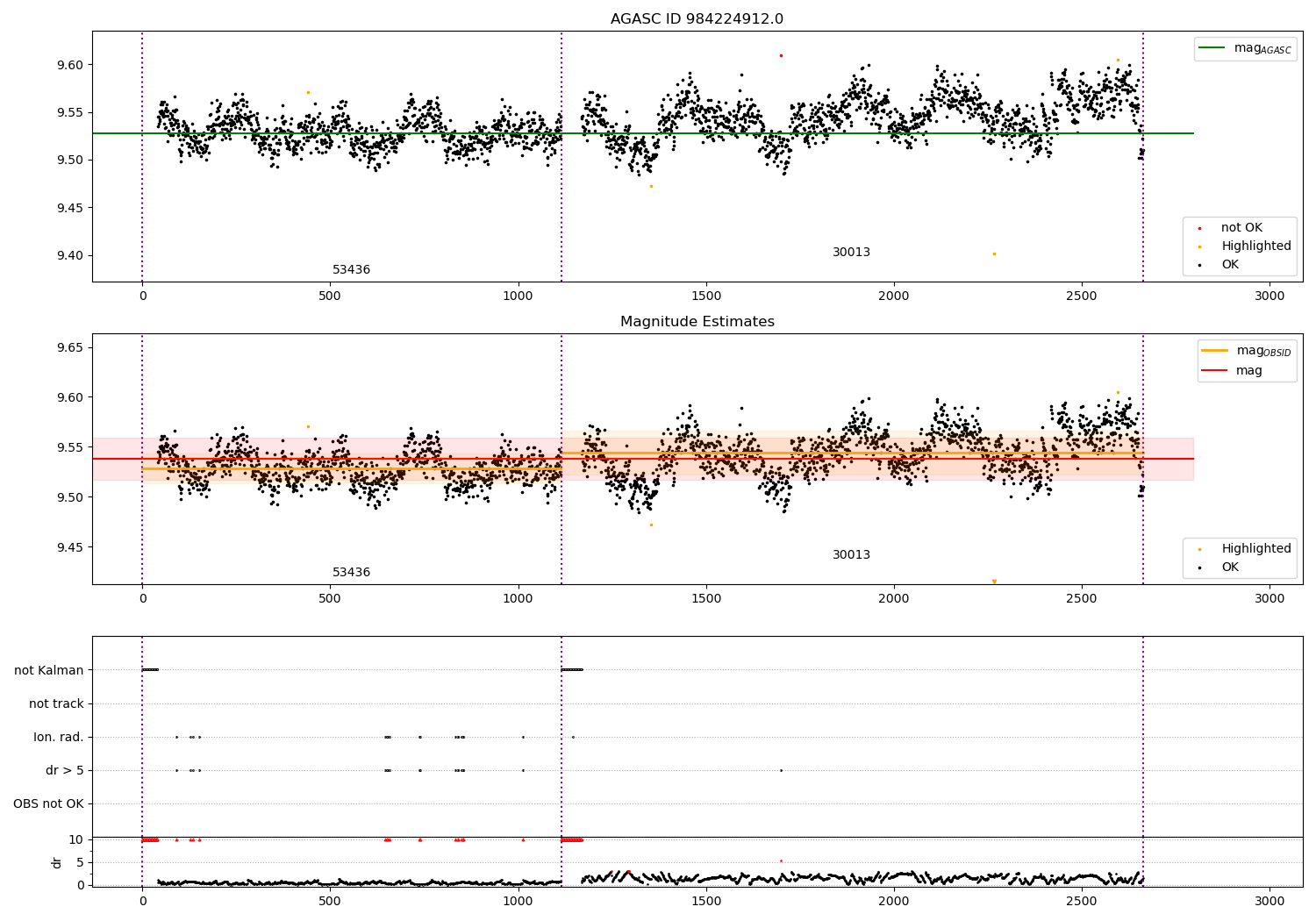Click y-tick 9.40 on top plot
Viewport: 1316px width, 921px height.
tap(70, 256)
